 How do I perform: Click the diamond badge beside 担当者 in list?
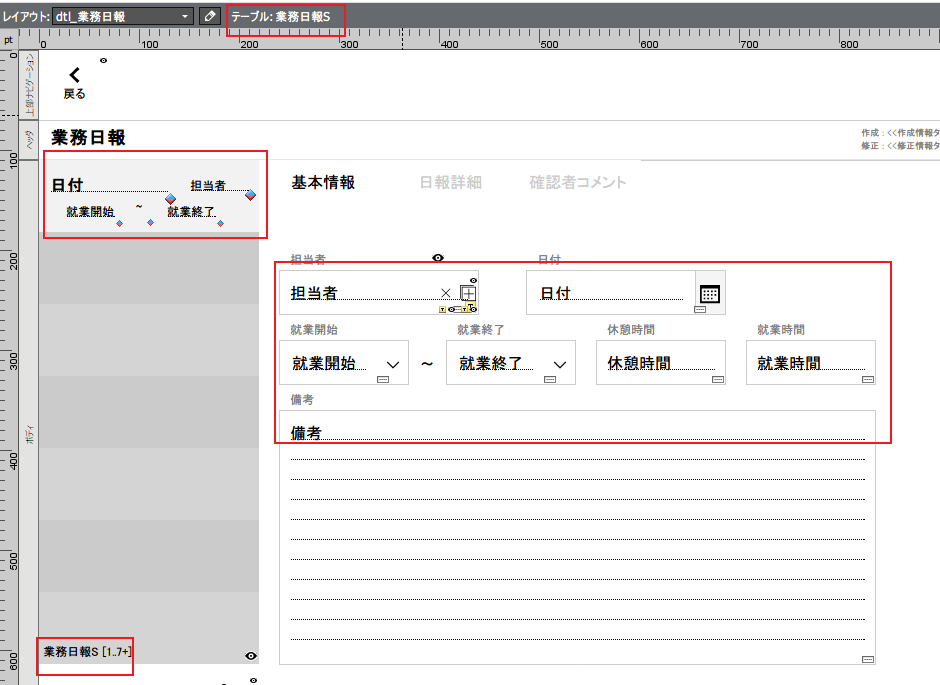[251, 195]
